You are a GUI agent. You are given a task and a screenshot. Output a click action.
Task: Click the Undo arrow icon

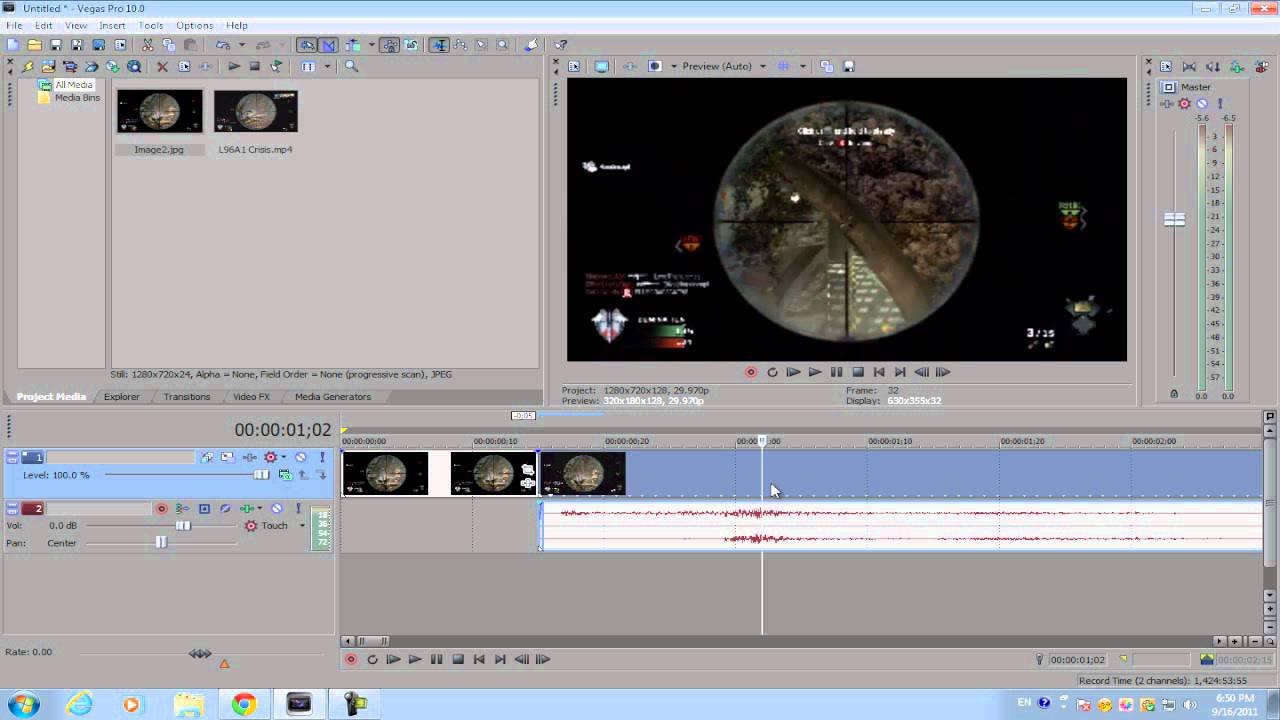click(x=223, y=45)
